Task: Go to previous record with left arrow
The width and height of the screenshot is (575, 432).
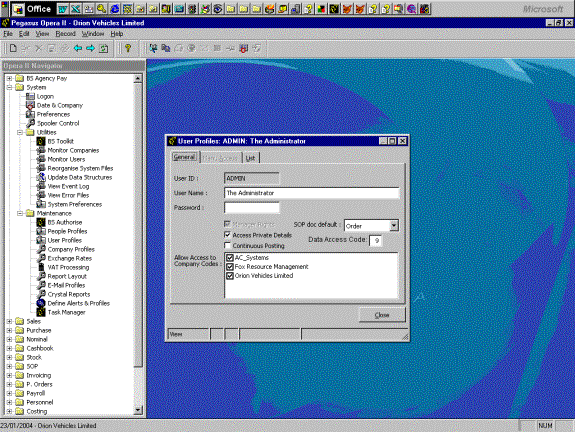Action: (78, 48)
